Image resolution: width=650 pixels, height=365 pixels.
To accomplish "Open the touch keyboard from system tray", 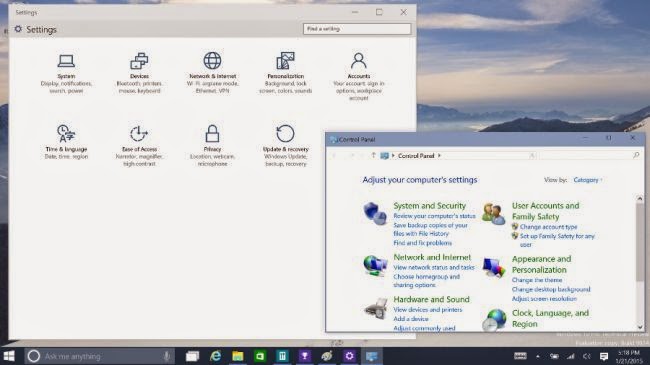I will (520, 356).
